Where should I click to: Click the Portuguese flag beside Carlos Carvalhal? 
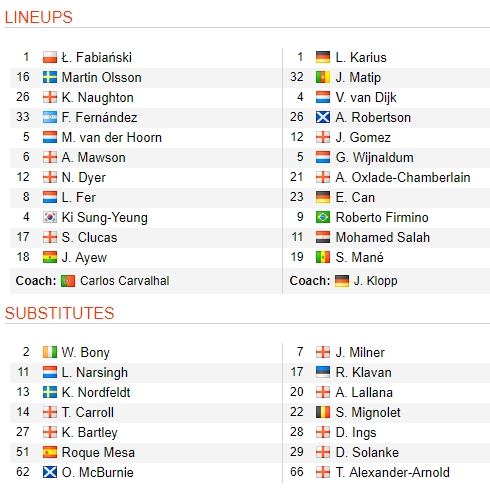click(68, 281)
